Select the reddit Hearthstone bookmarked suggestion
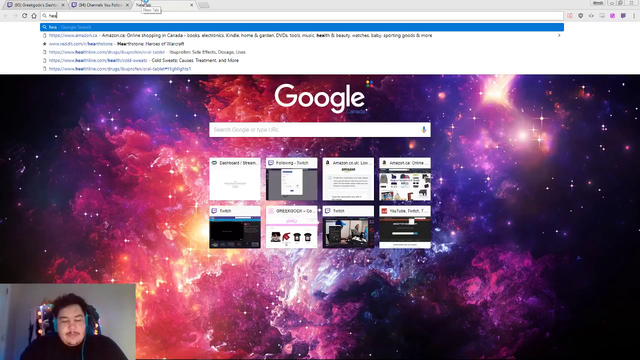The width and height of the screenshot is (640, 360). pos(302,44)
